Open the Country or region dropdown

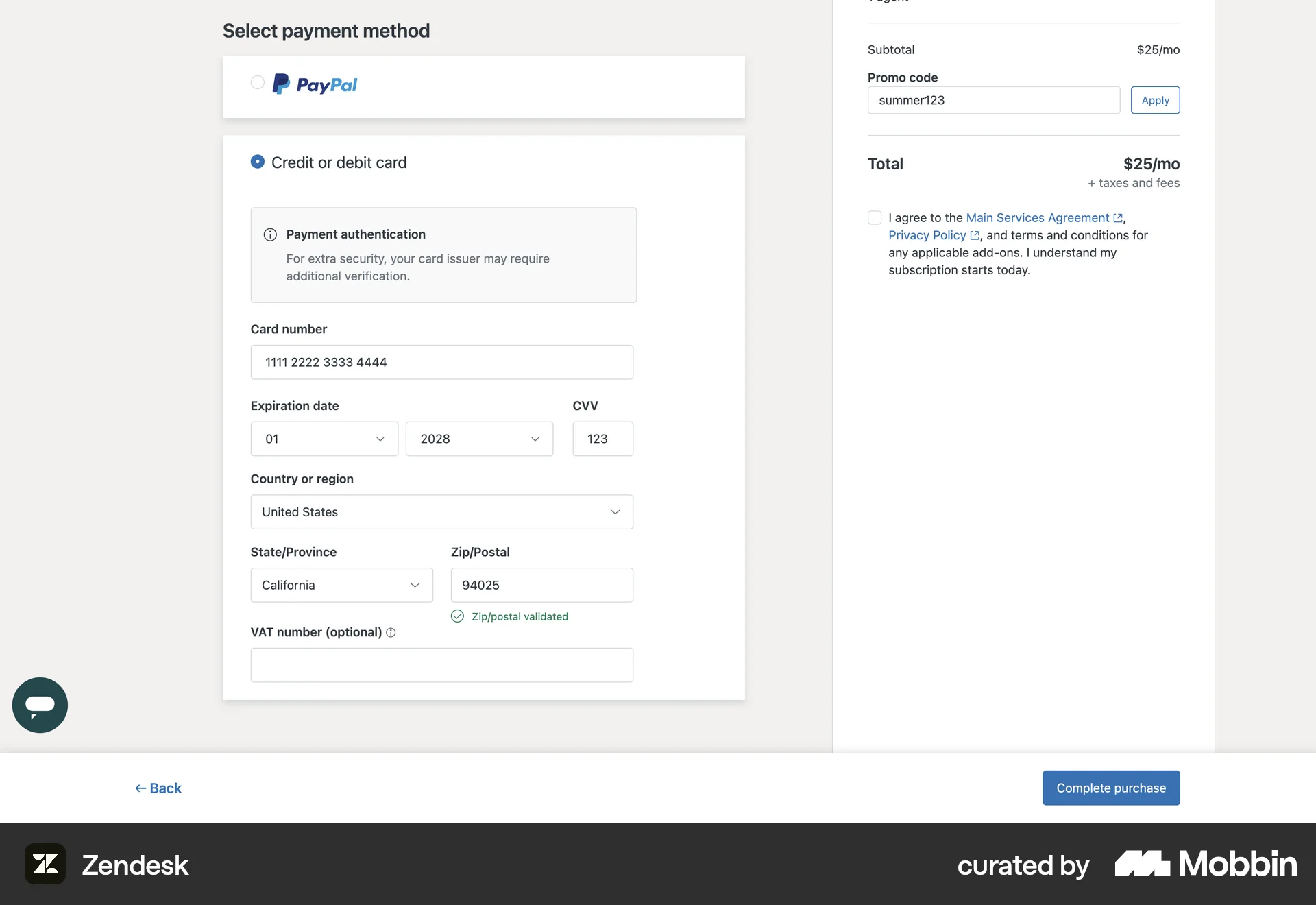coord(441,512)
